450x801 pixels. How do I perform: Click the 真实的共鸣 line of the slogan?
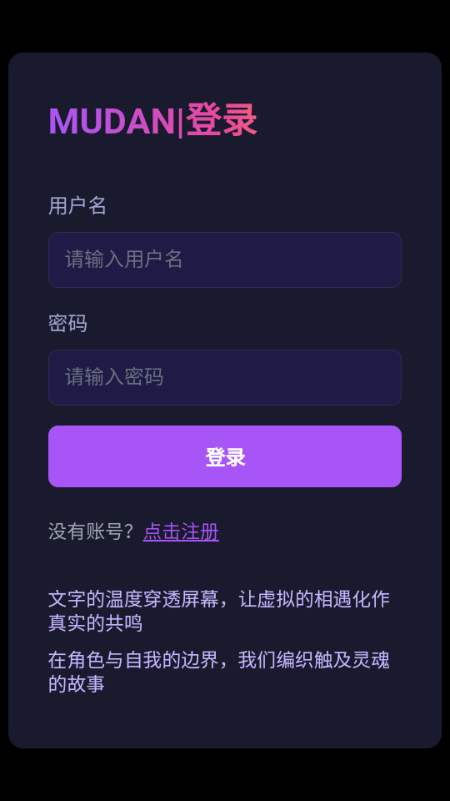96,623
